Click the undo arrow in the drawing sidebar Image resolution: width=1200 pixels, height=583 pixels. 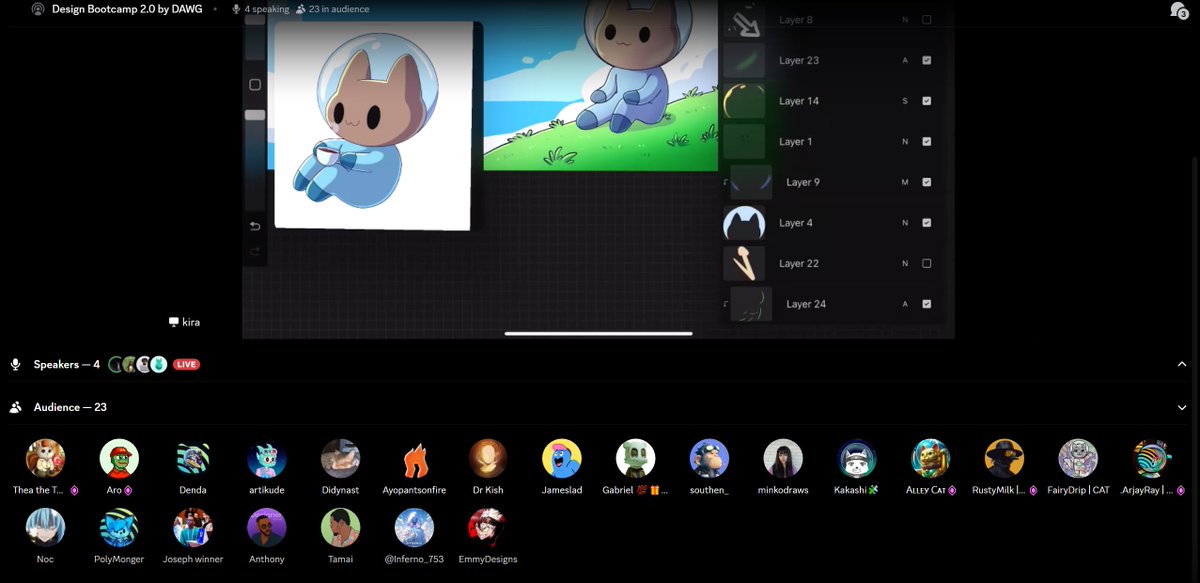pyautogui.click(x=255, y=226)
